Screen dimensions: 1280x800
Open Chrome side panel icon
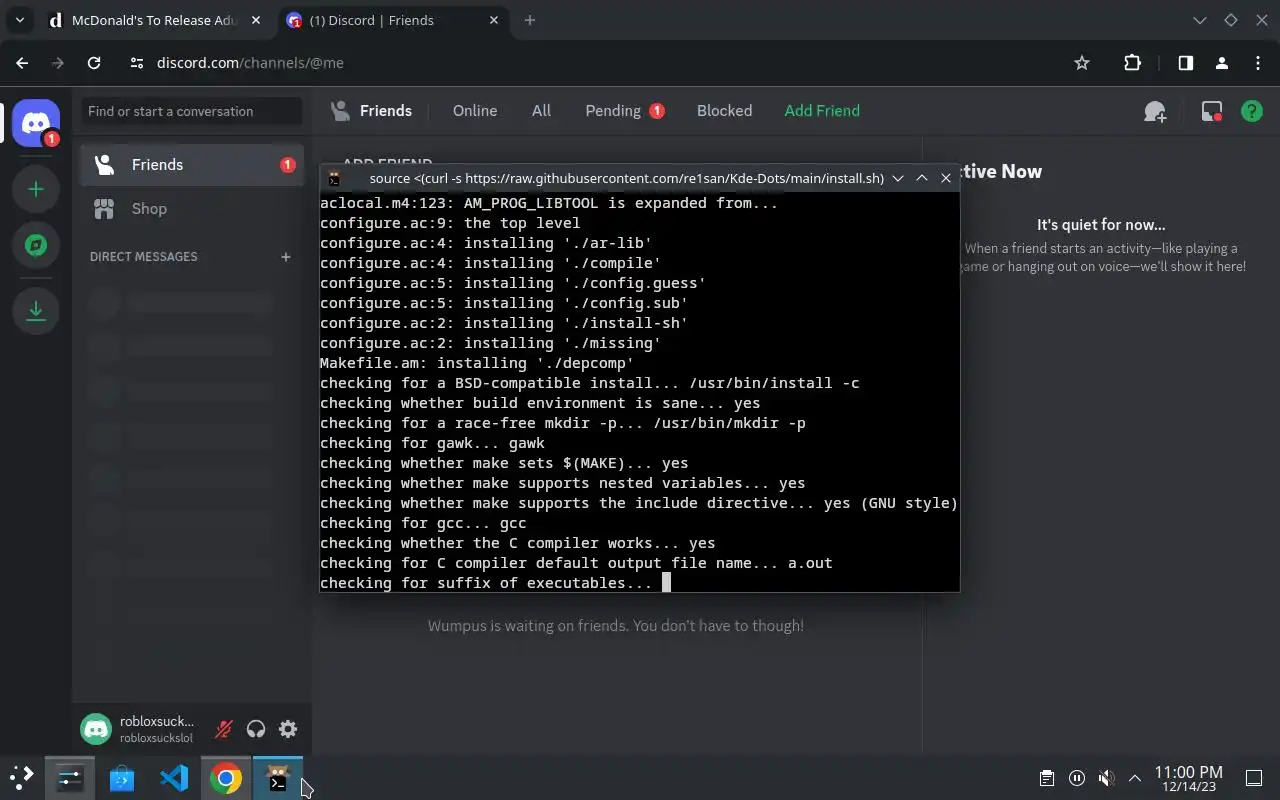point(1185,63)
